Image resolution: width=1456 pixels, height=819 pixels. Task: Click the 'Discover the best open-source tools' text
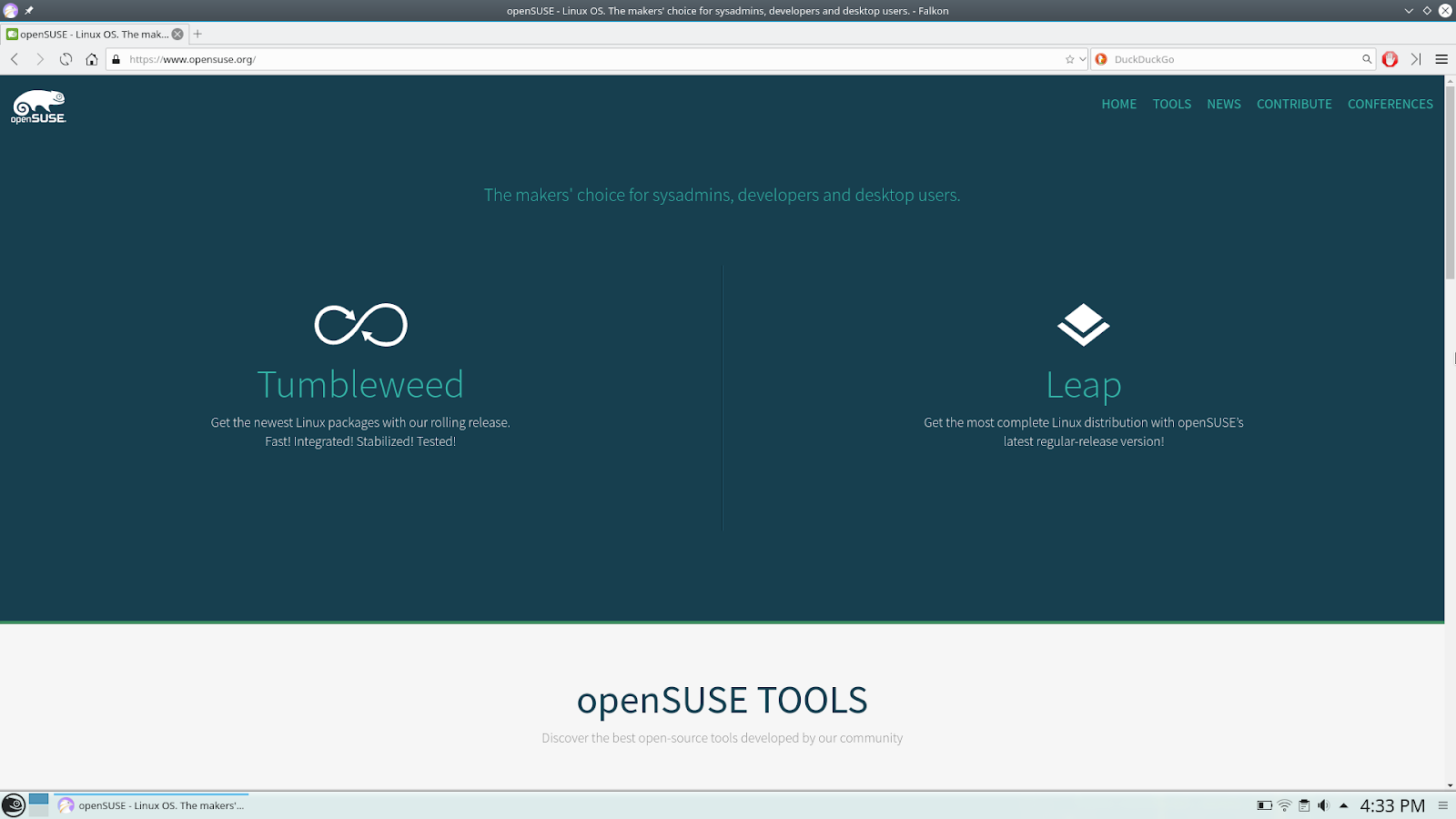coord(723,738)
